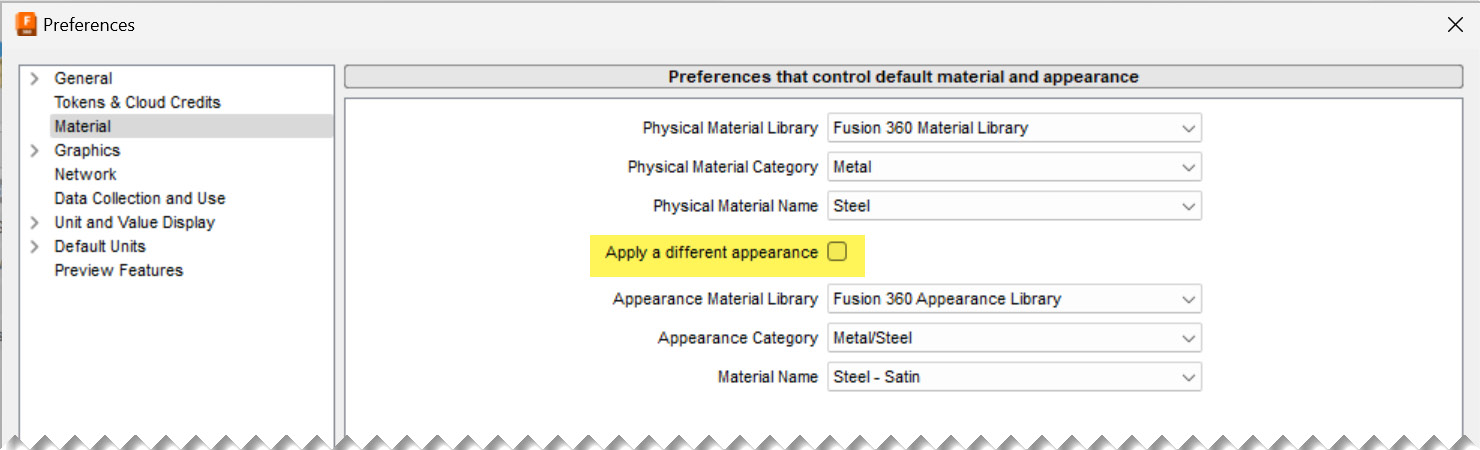Open Appearance Category dropdown
1480x450 pixels.
tap(1014, 338)
